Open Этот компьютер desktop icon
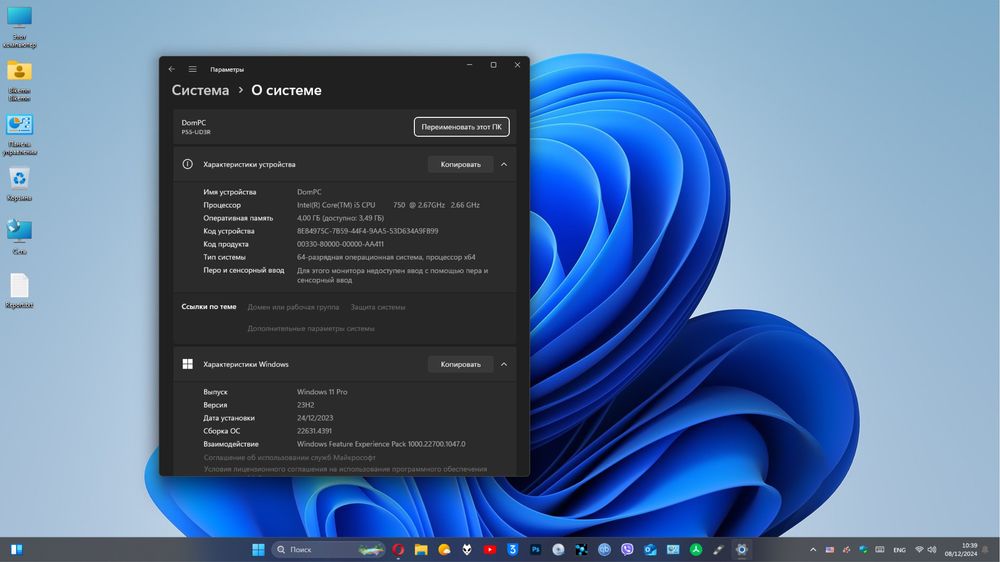 (x=19, y=27)
